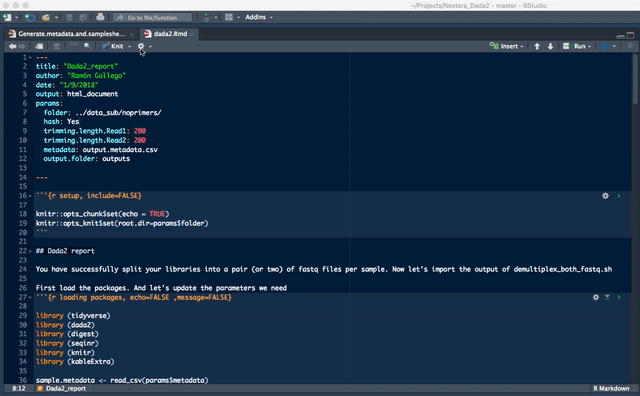Click the Knit button
640x396 pixels.
(113, 46)
